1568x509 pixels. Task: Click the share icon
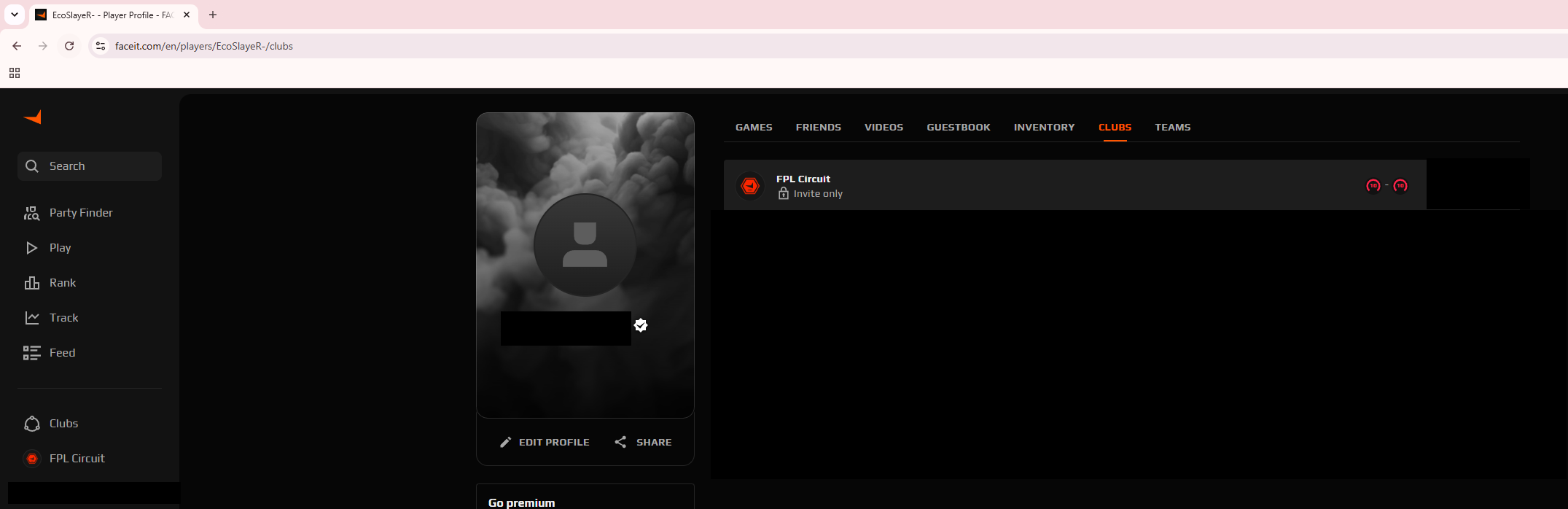click(620, 442)
